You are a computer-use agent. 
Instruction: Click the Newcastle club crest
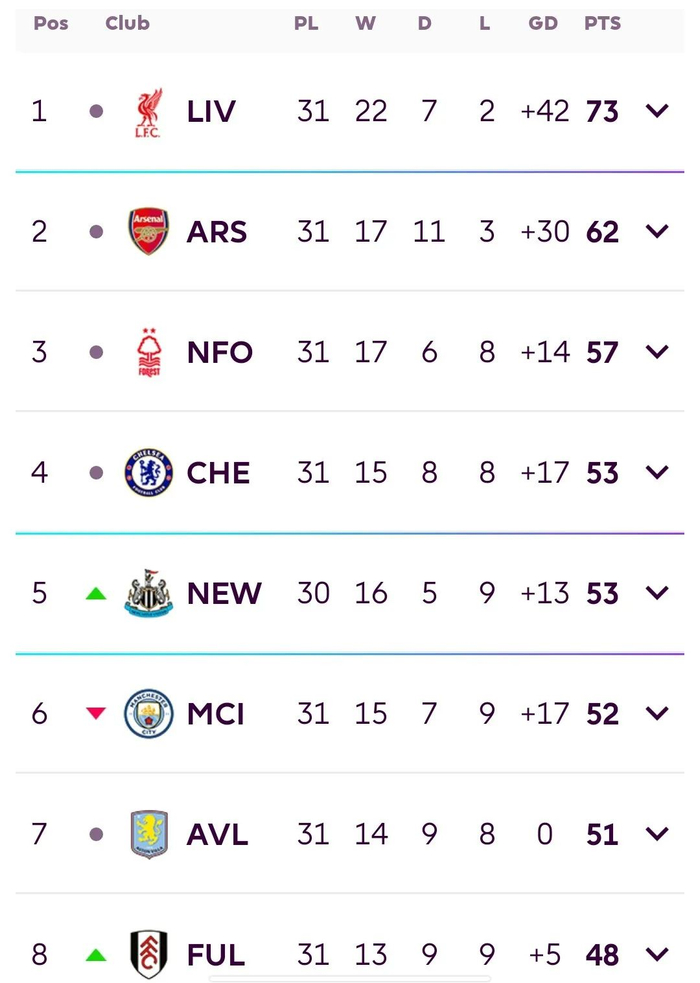click(149, 593)
